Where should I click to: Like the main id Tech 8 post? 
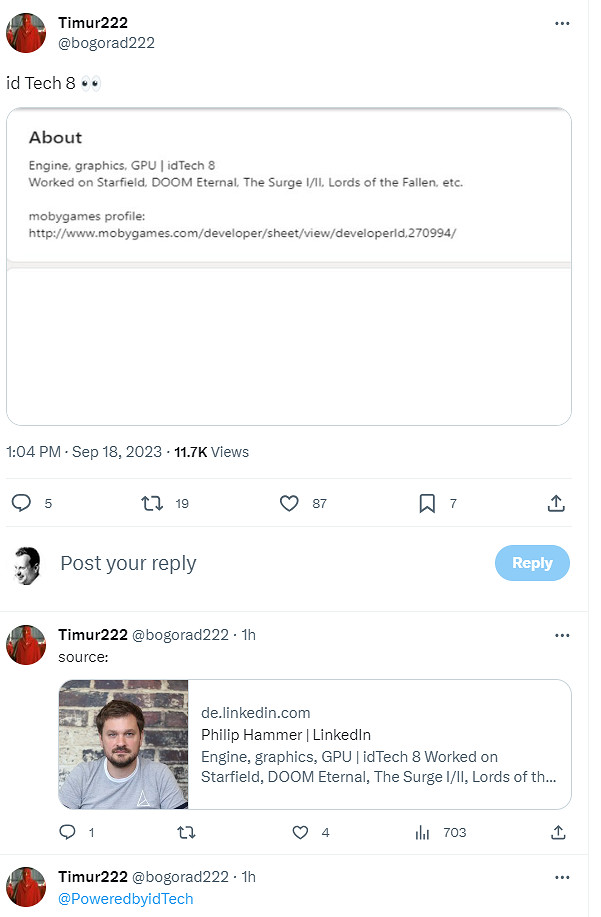pos(289,503)
